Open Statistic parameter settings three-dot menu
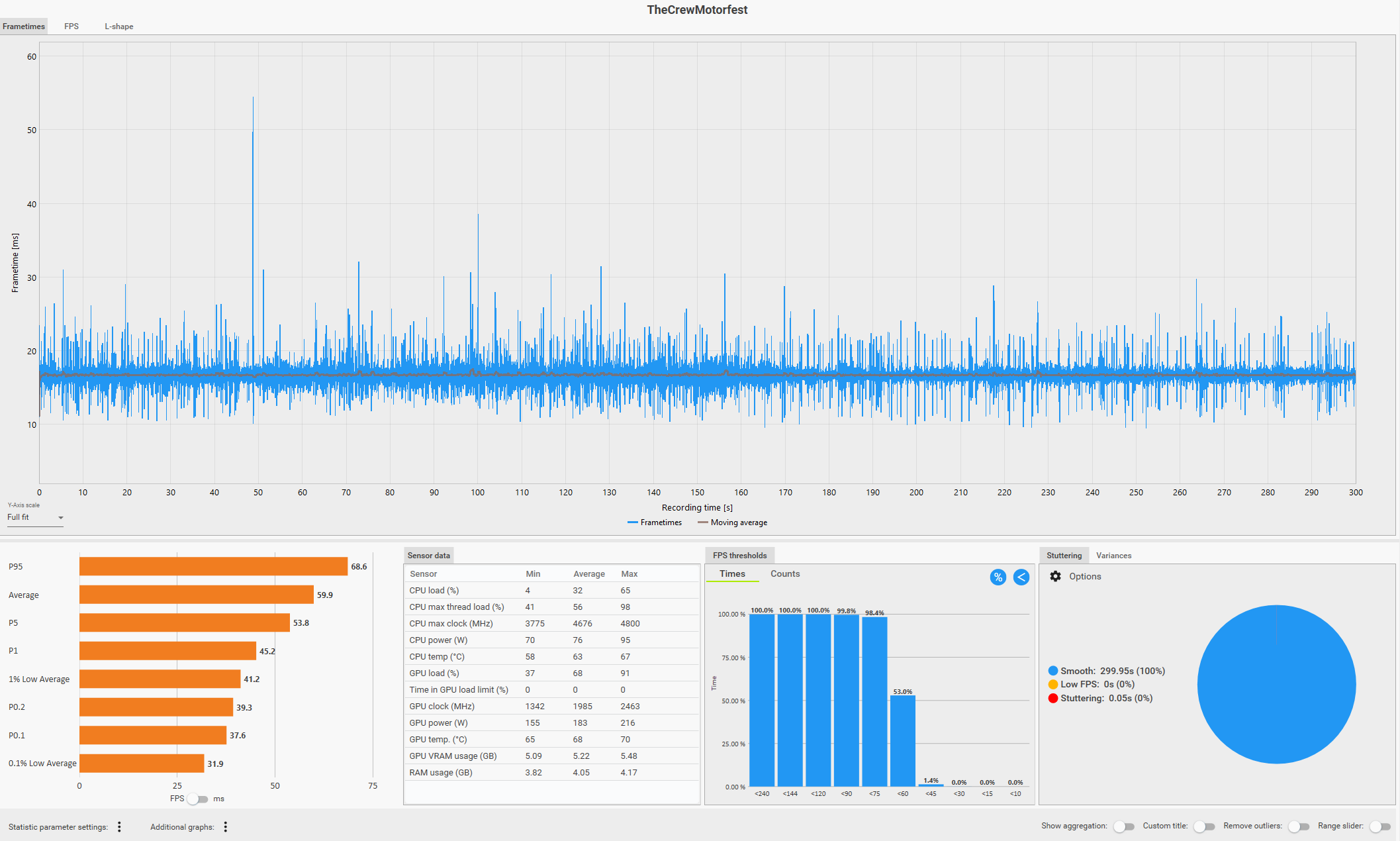Viewport: 1400px width, 841px height. [x=119, y=826]
